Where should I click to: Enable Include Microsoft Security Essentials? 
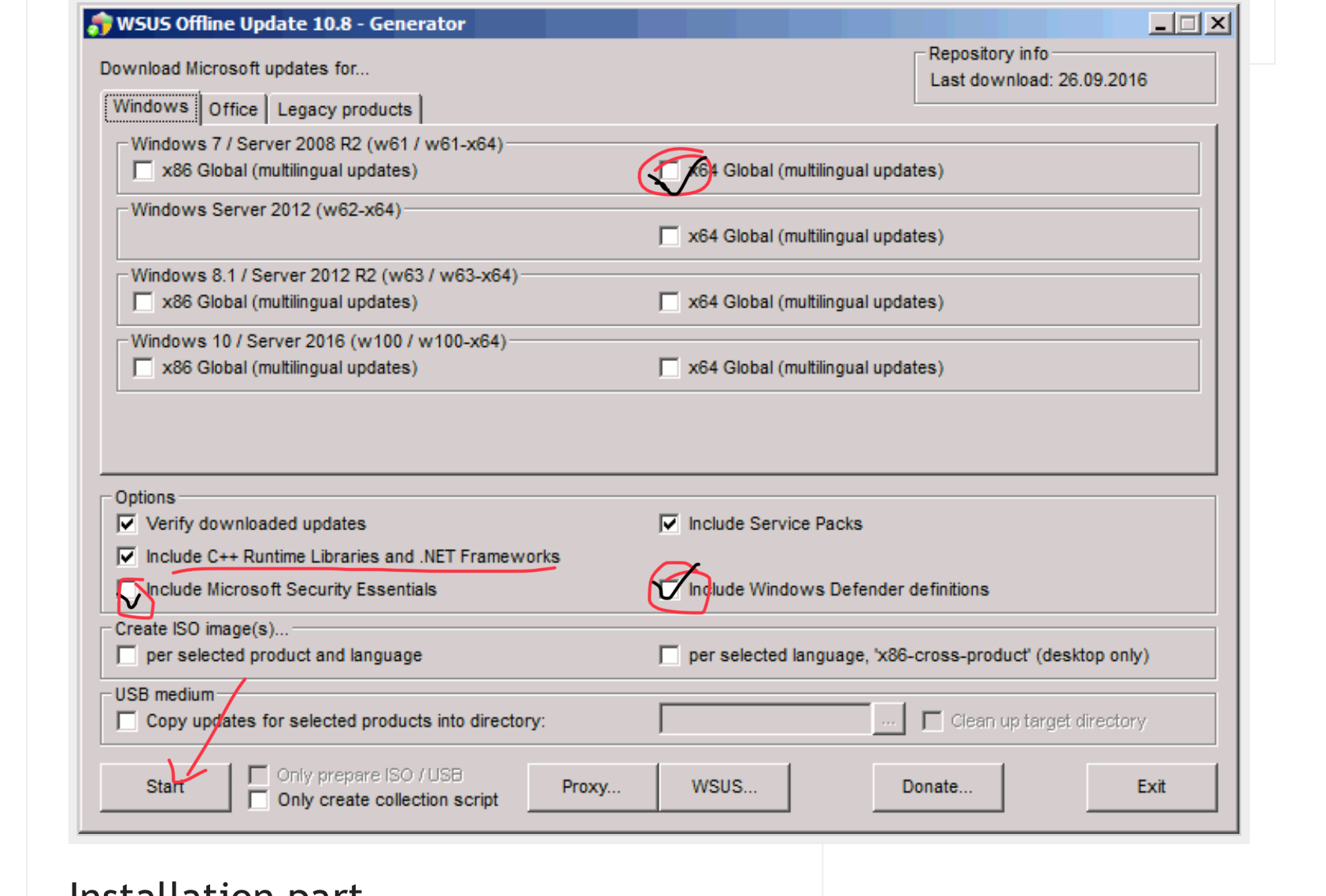click(127, 590)
